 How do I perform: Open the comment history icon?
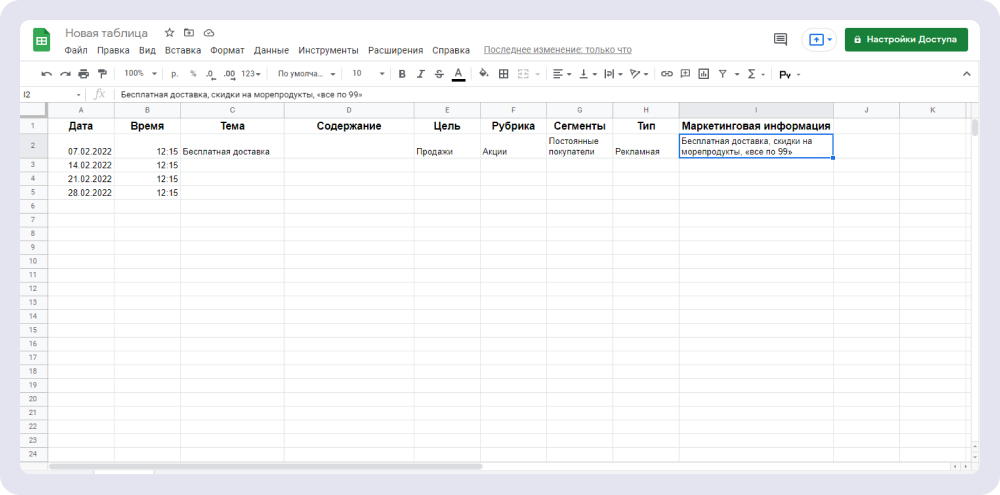tap(780, 40)
